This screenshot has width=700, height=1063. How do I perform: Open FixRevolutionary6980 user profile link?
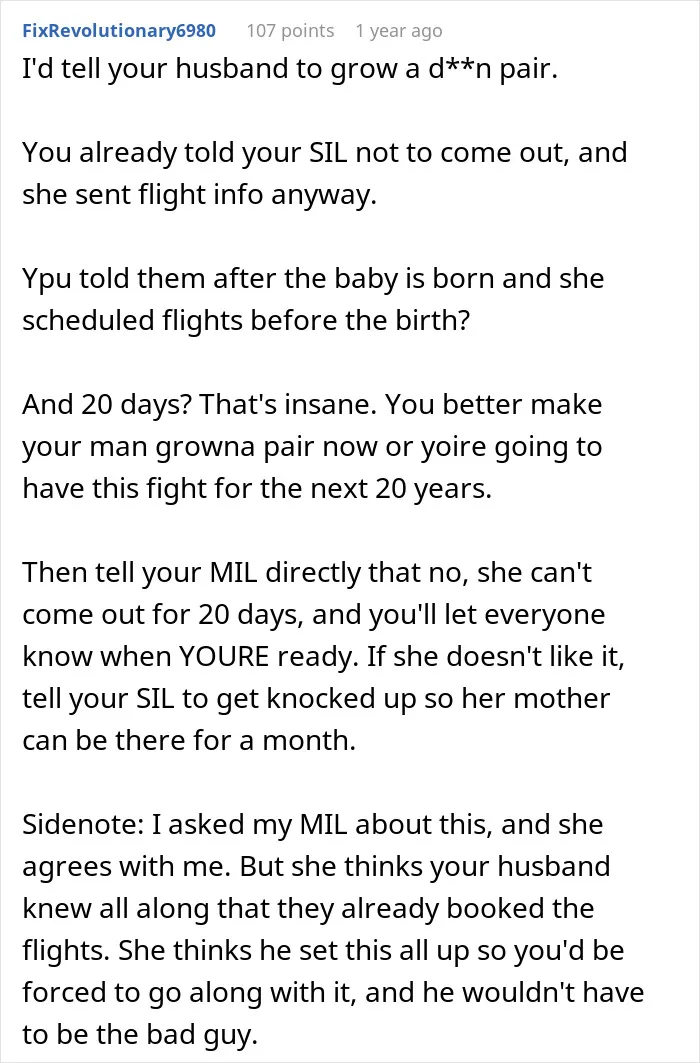[x=119, y=31]
